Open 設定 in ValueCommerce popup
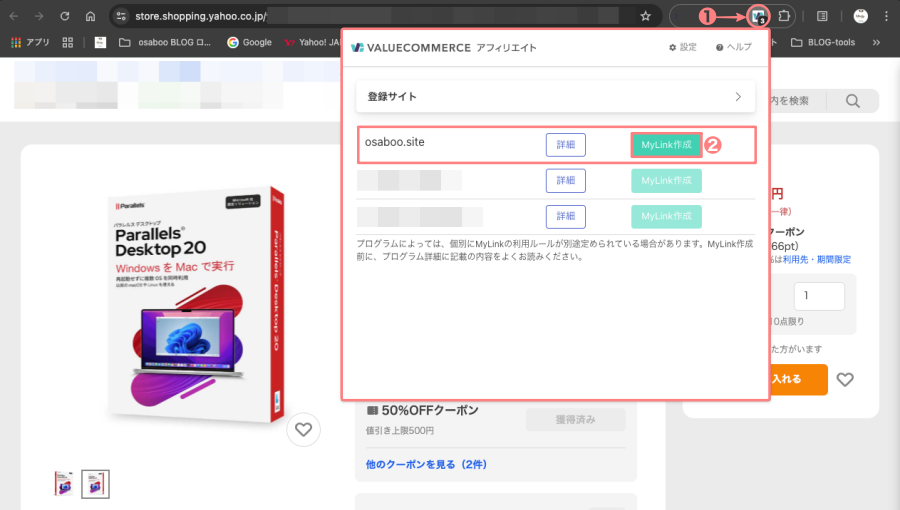This screenshot has height=510, width=900. 682,47
